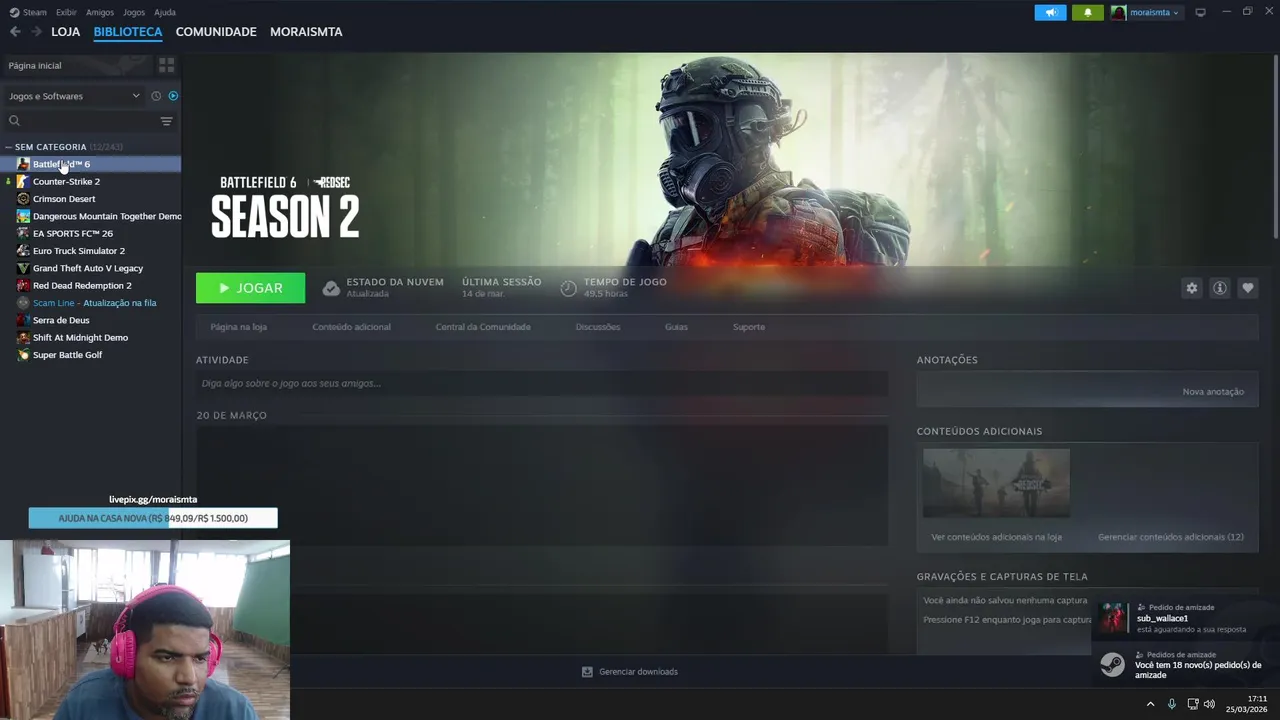
Task: Switch to the BIBLIOTECA tab
Action: coord(128,32)
